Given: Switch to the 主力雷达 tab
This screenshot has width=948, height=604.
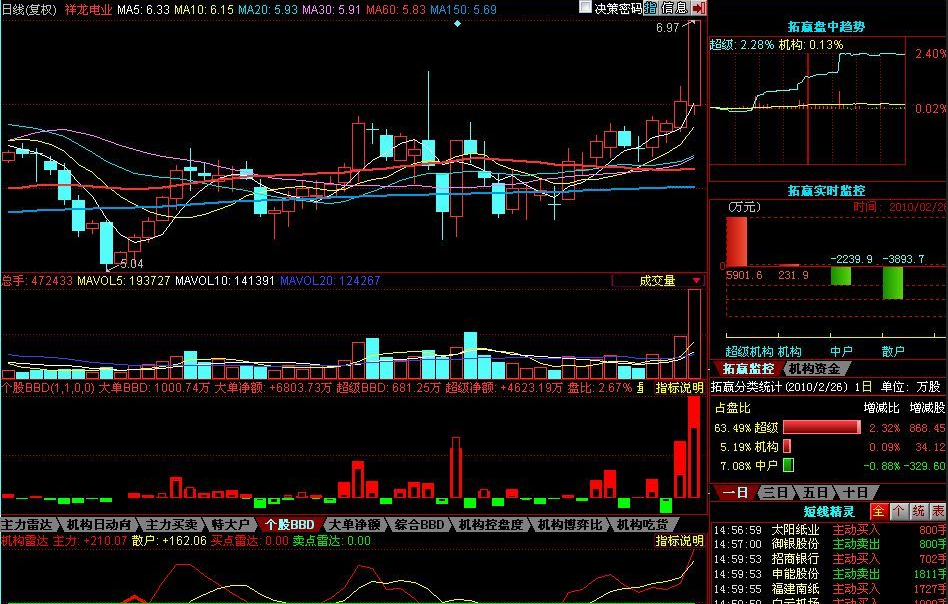Looking at the screenshot, I should pyautogui.click(x=27, y=524).
